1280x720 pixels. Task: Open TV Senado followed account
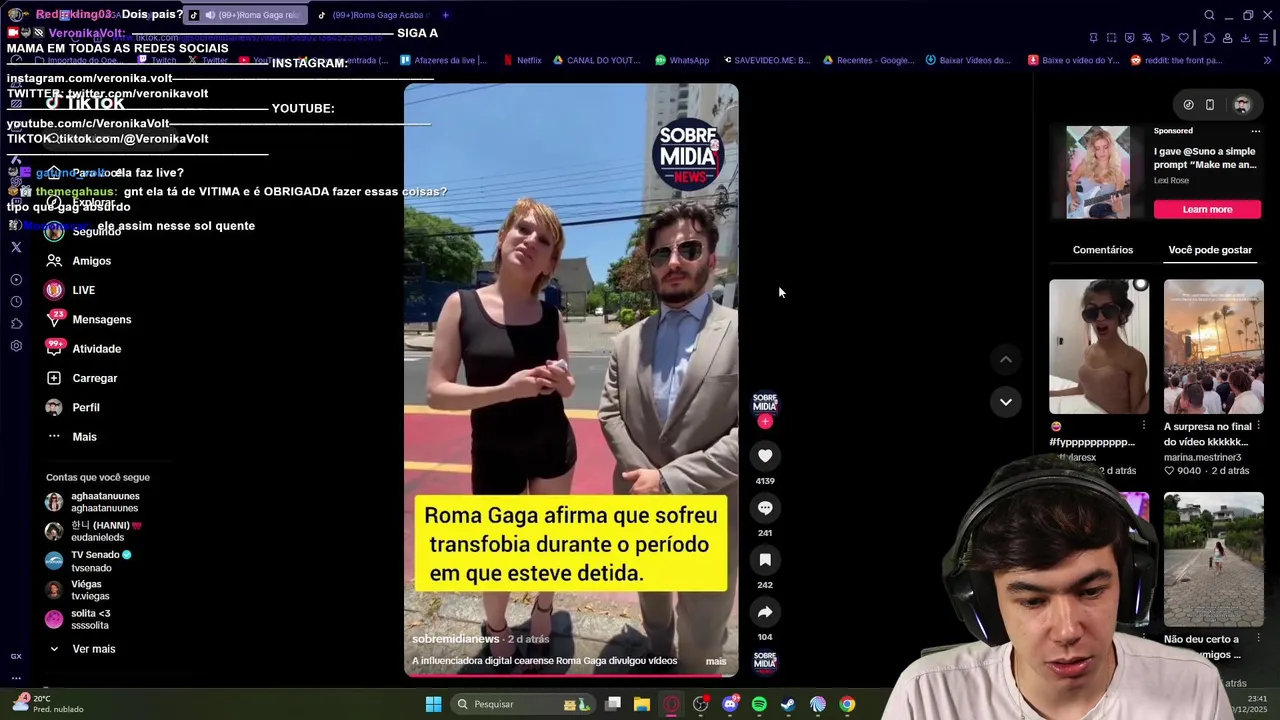[90, 561]
